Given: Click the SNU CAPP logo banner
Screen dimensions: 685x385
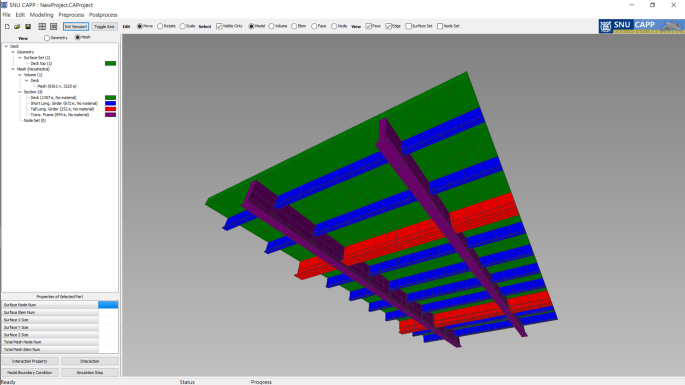Looking at the screenshot, I should tap(641, 26).
